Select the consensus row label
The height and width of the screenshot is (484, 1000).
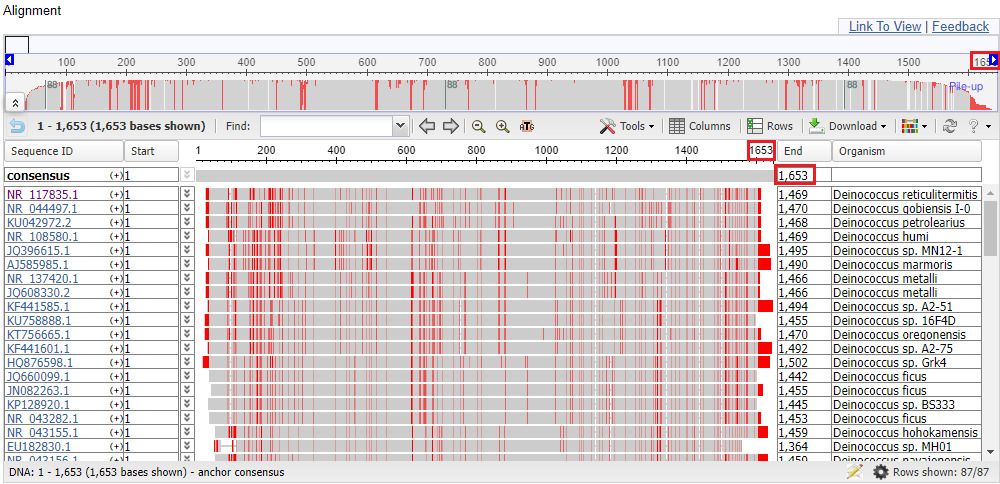(x=38, y=175)
